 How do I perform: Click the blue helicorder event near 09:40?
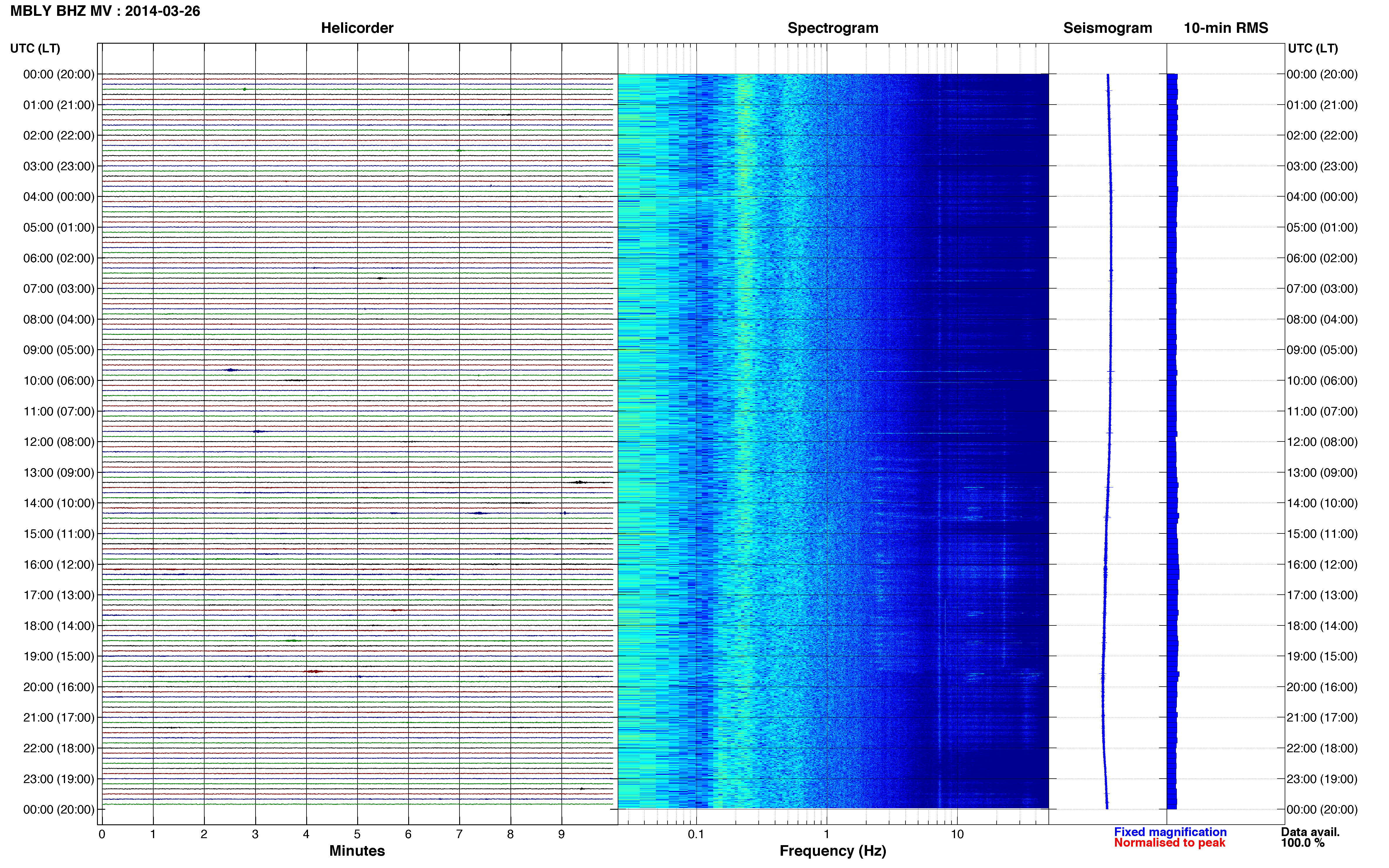[231, 370]
